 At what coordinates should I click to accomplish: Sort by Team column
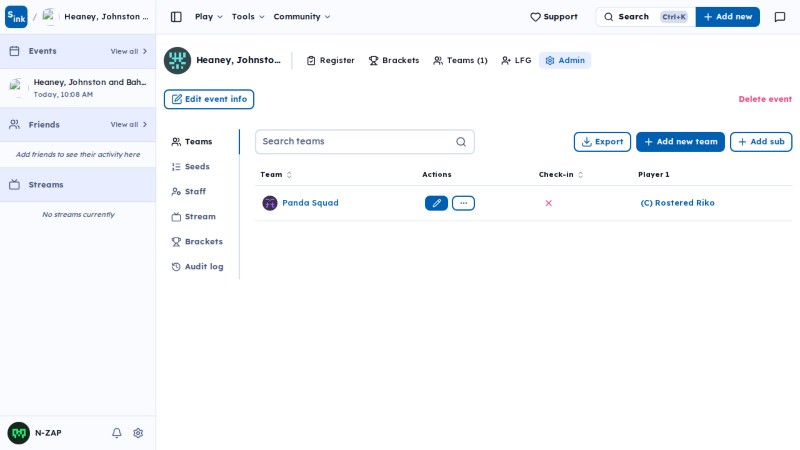[276, 174]
